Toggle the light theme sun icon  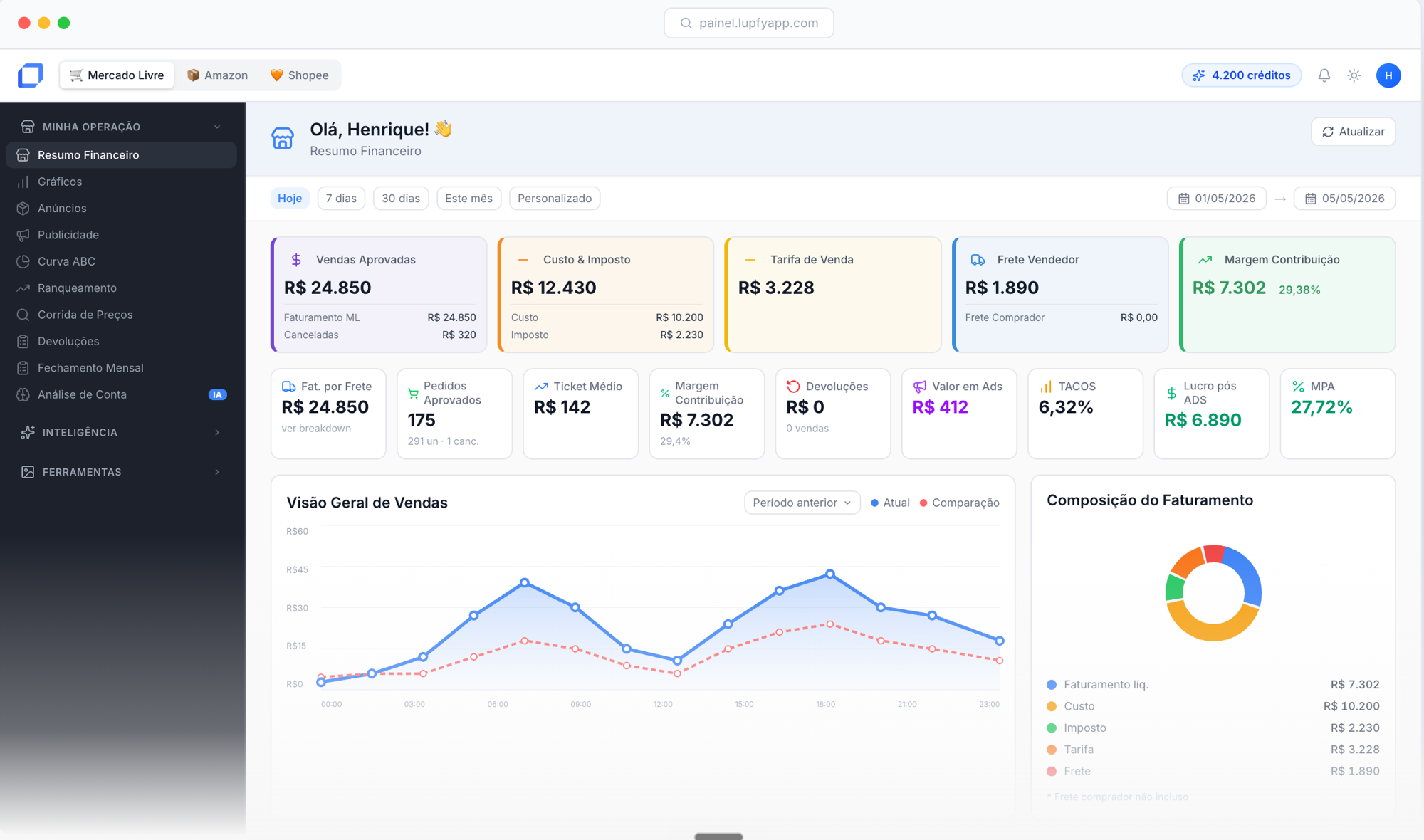[1354, 75]
